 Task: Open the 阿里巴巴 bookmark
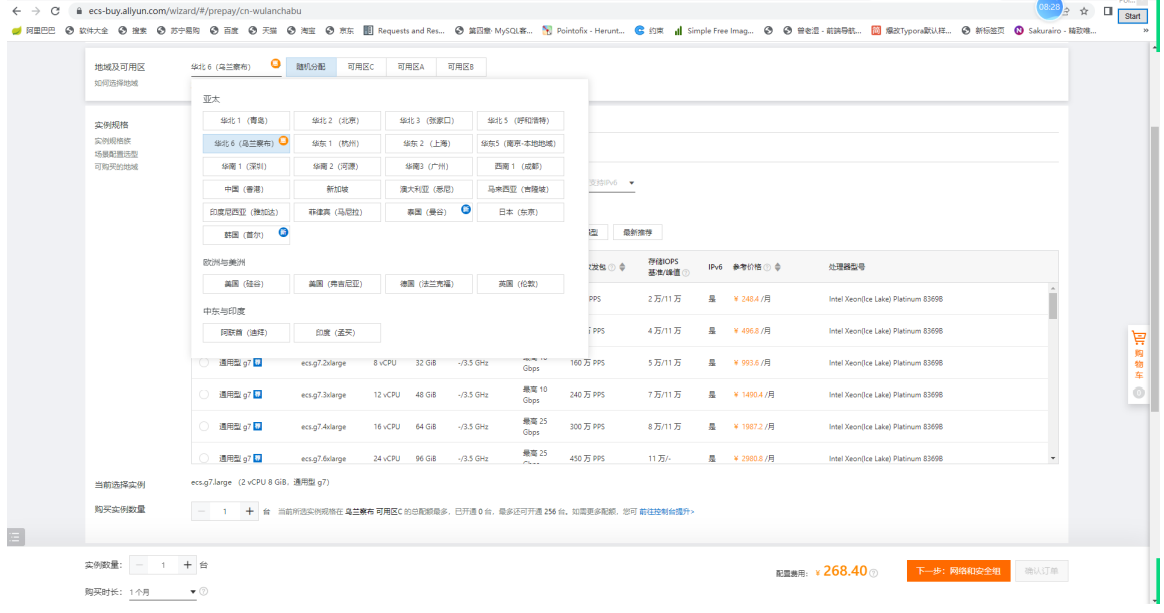coord(33,30)
